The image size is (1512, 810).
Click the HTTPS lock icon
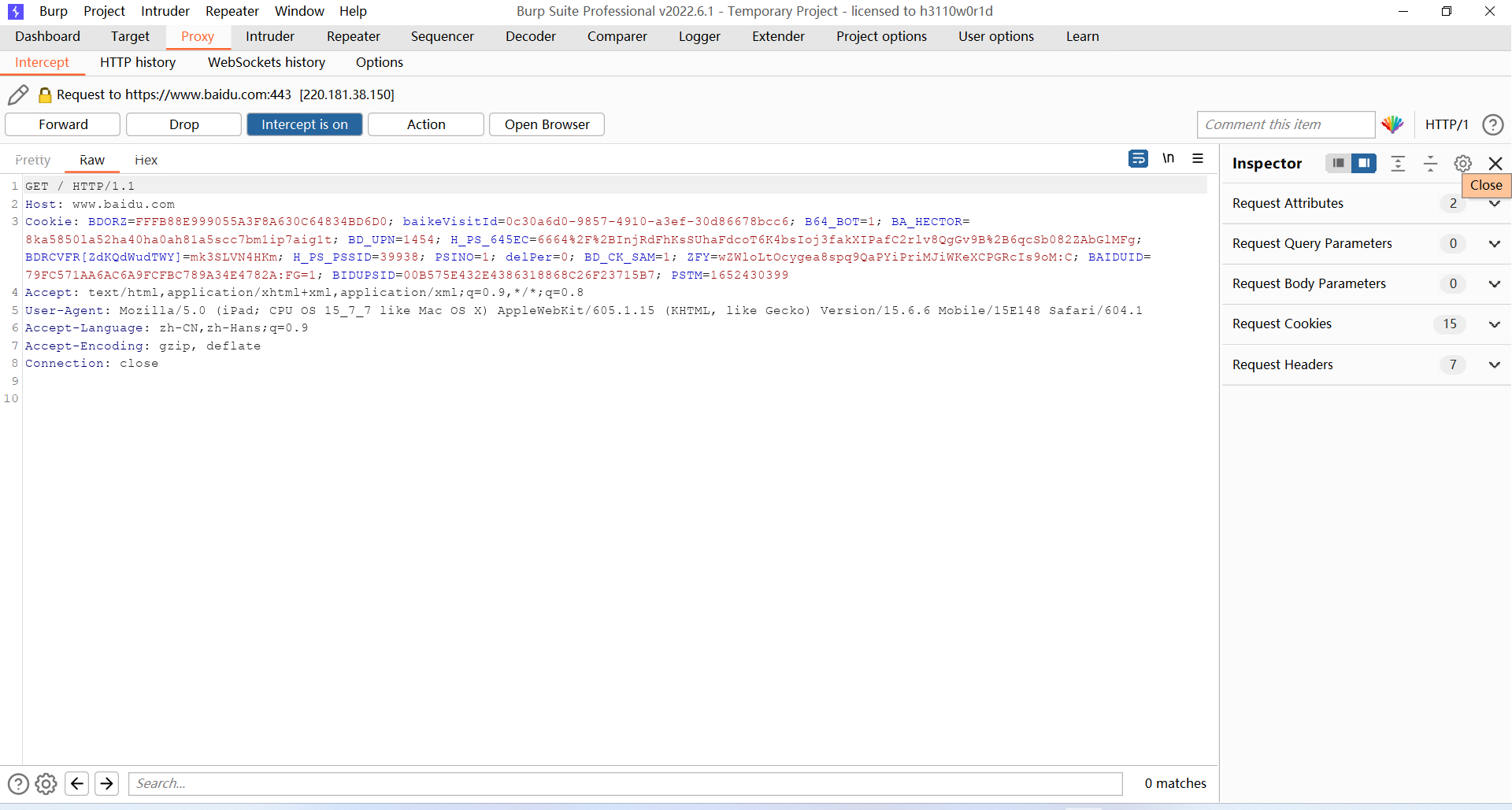pos(45,94)
